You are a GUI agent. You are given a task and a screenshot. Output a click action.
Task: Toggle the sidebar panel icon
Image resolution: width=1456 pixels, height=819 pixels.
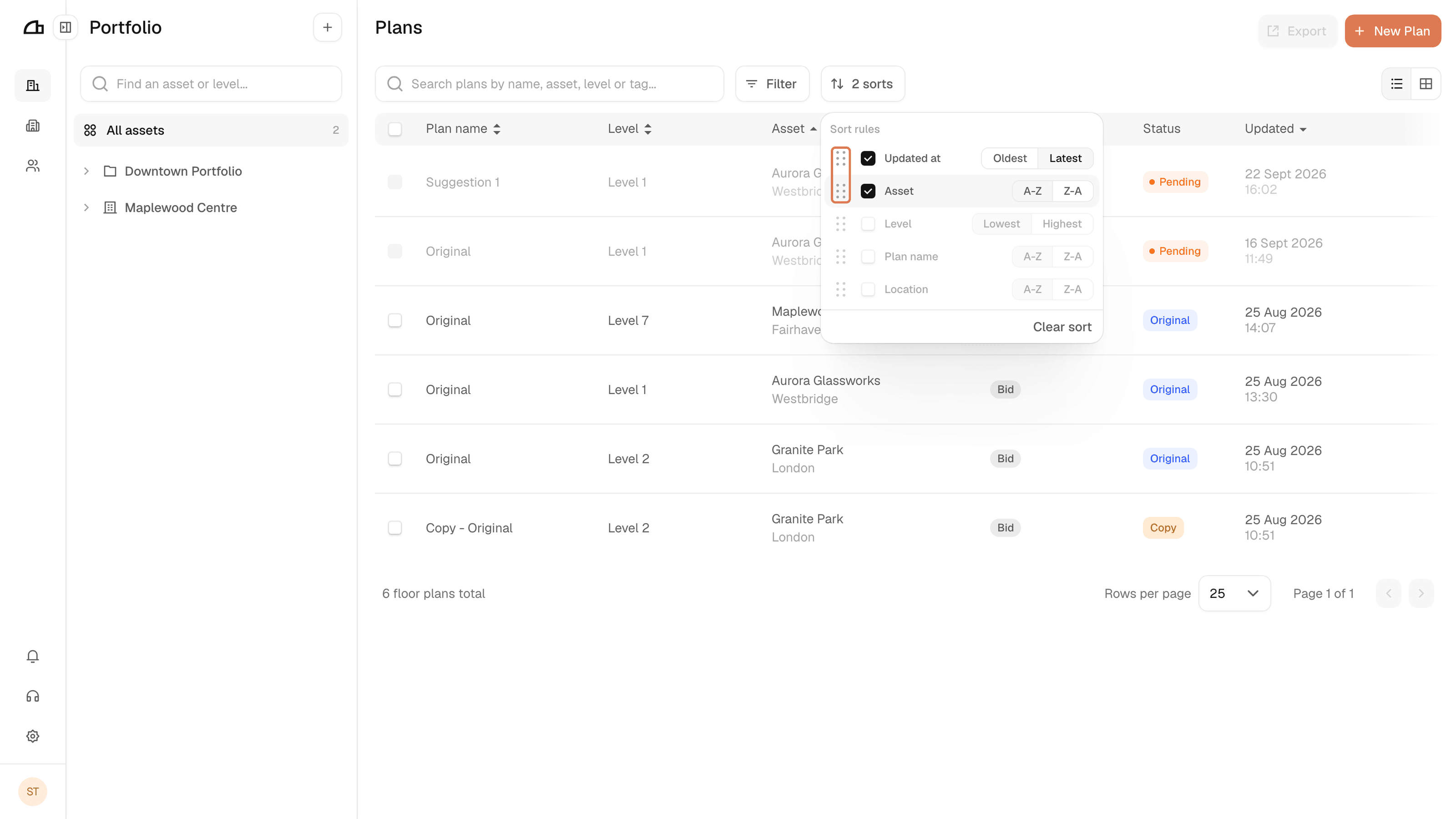66,27
